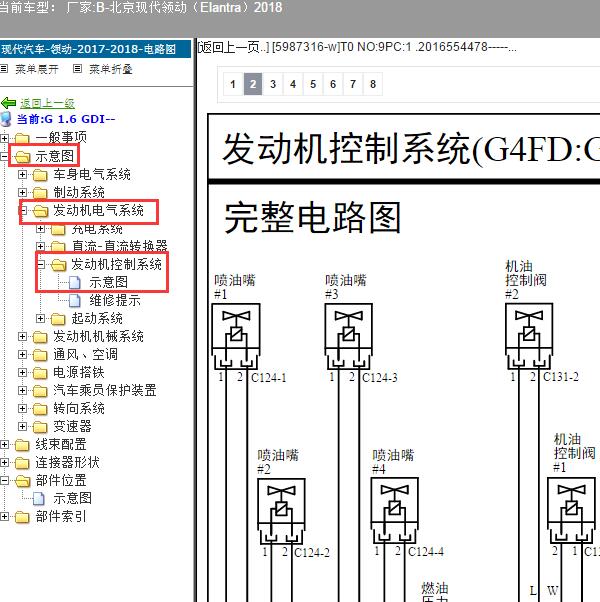Screen dimensions: 600x602
Task: Click folder icon beside 变速器
Action: pos(40,427)
